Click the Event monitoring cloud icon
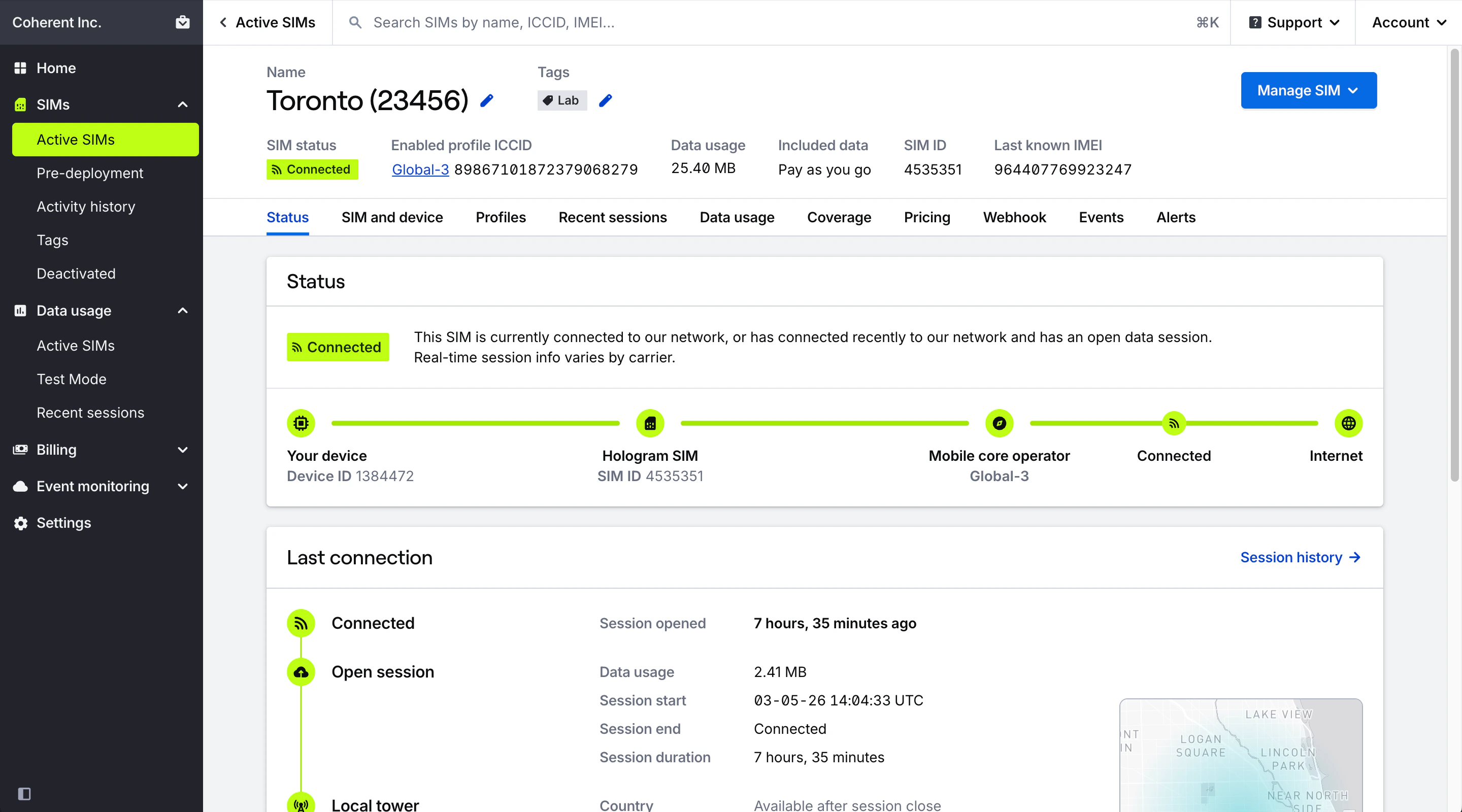The height and width of the screenshot is (812, 1462). [20, 486]
